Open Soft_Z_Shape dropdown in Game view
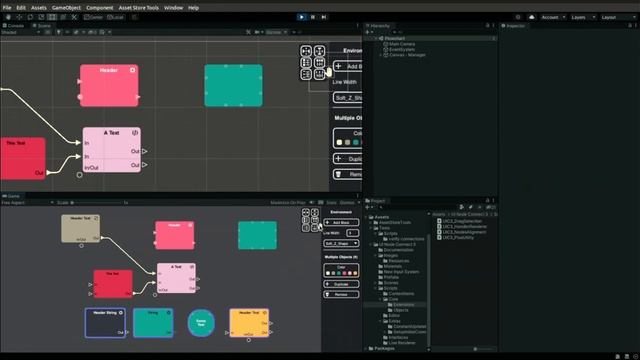Viewport: 640px width, 360px height. pyautogui.click(x=341, y=243)
